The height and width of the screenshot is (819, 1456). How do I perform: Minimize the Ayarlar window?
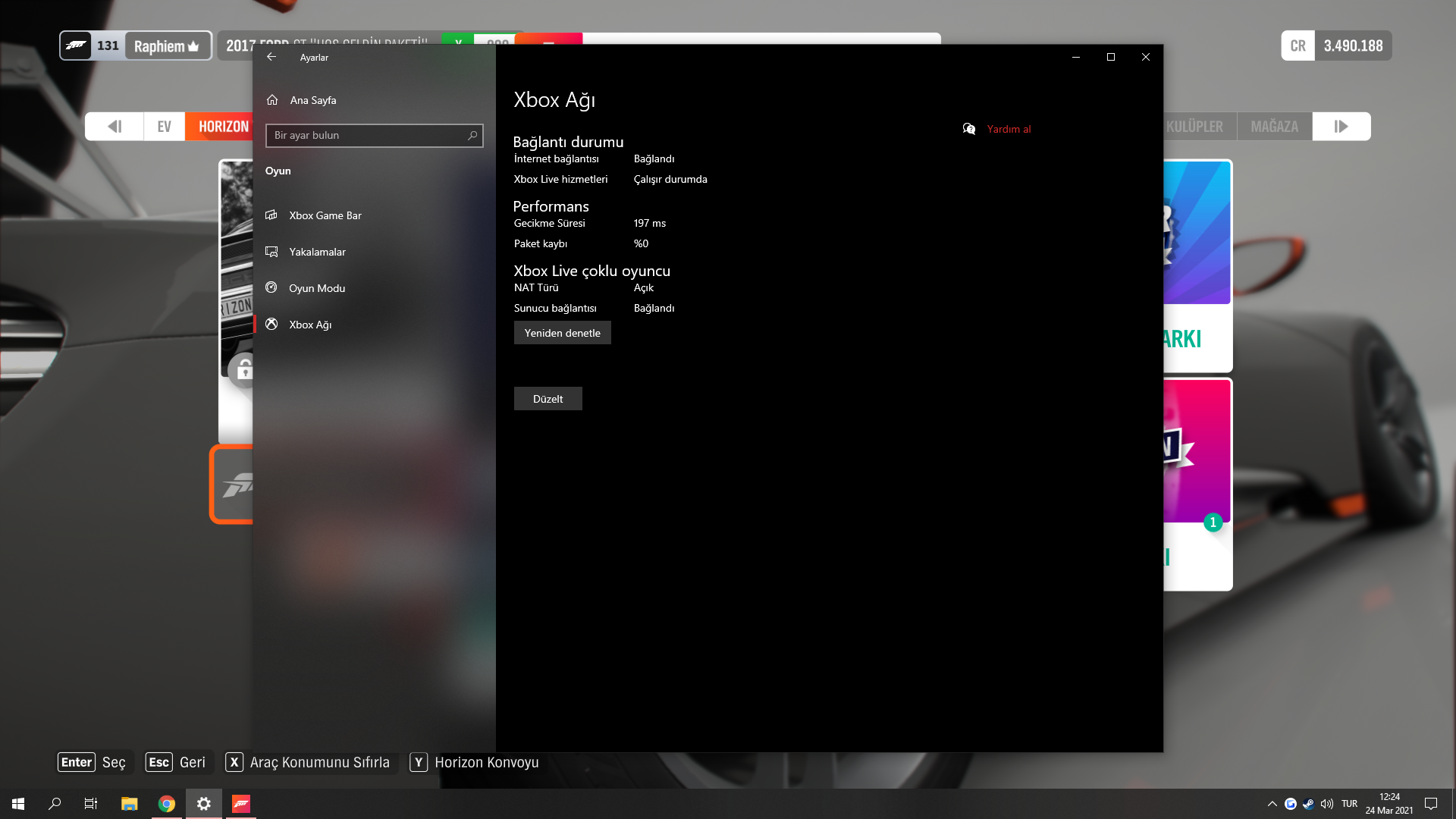(1076, 57)
